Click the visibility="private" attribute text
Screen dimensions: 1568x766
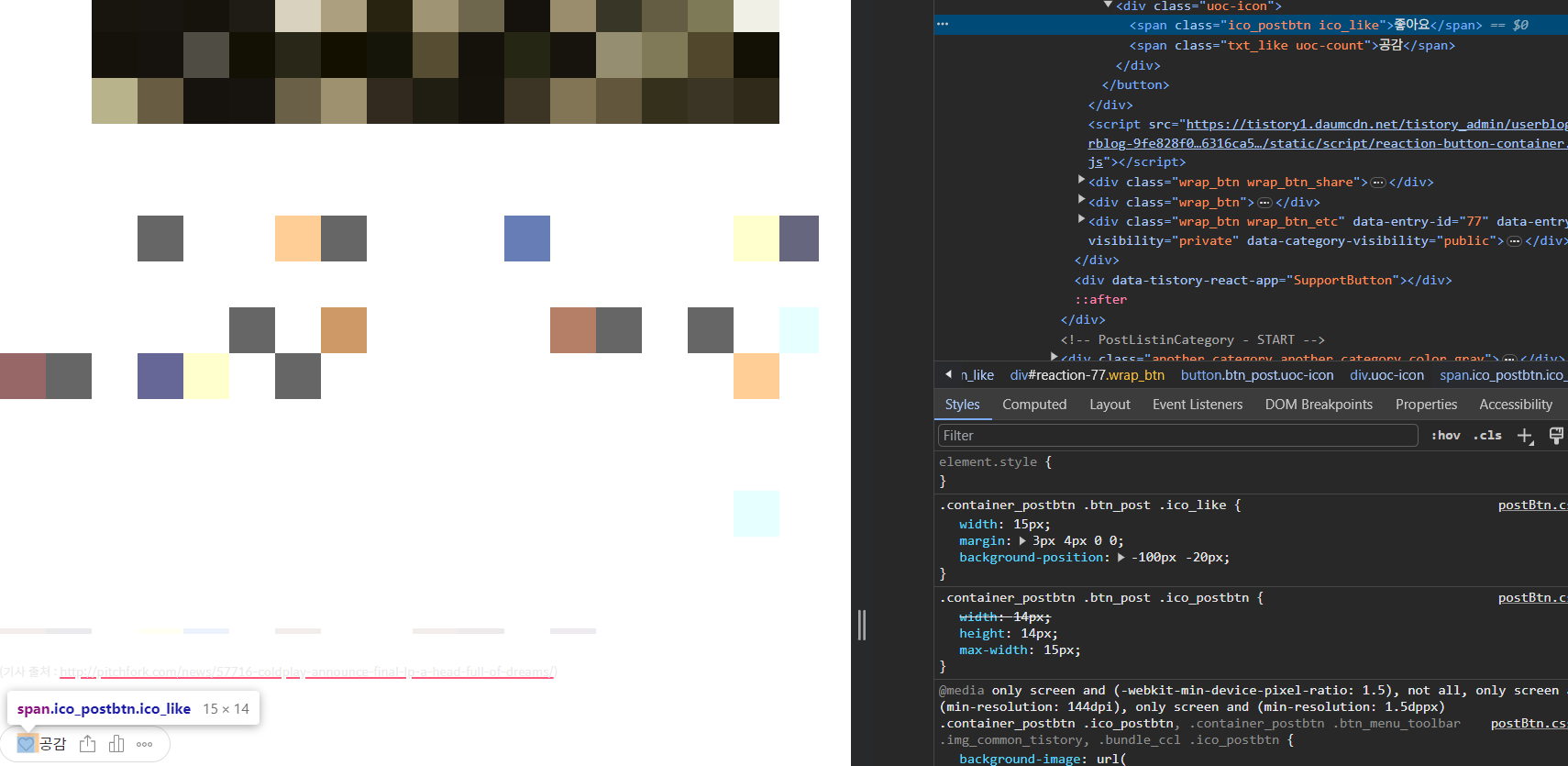point(1163,241)
